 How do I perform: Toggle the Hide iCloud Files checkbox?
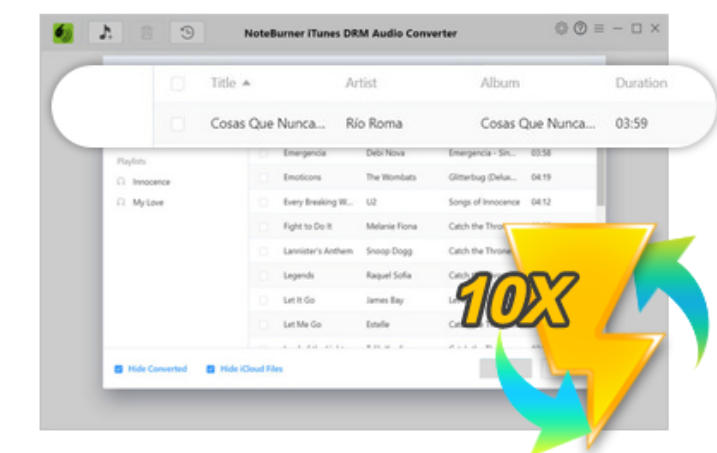[211, 369]
